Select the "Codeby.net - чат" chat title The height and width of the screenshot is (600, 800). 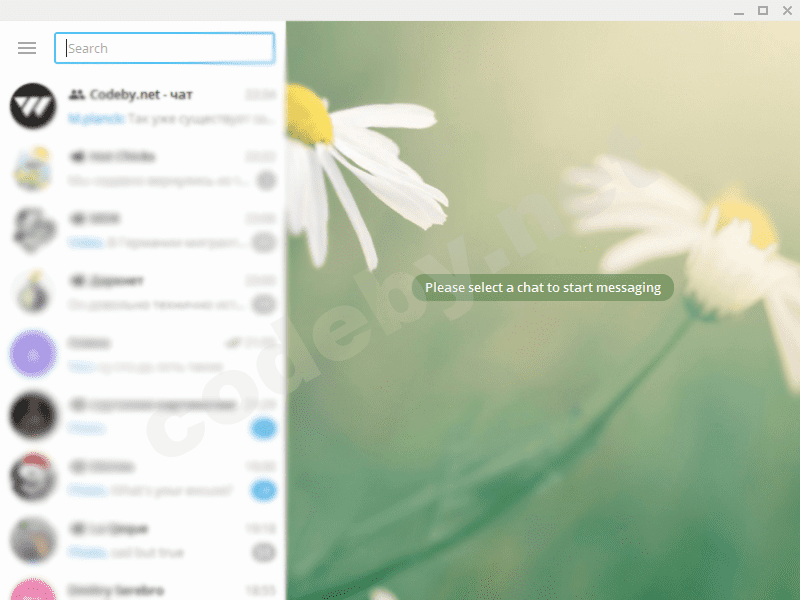(x=141, y=94)
